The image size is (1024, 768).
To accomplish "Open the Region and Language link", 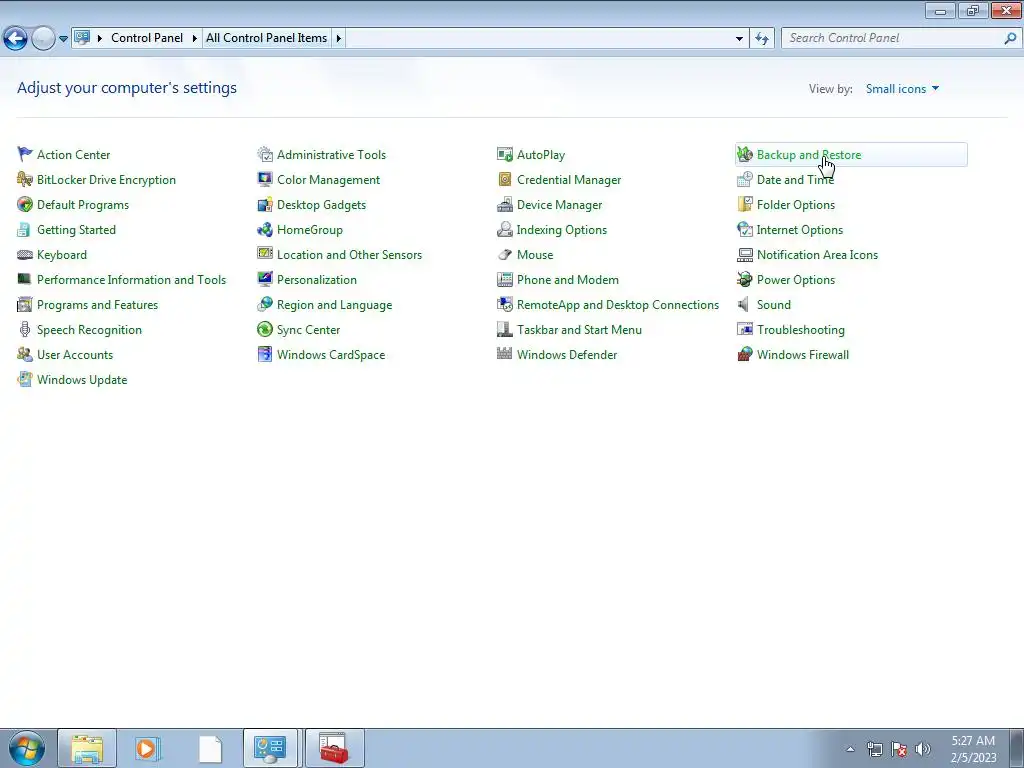I will pos(334,305).
